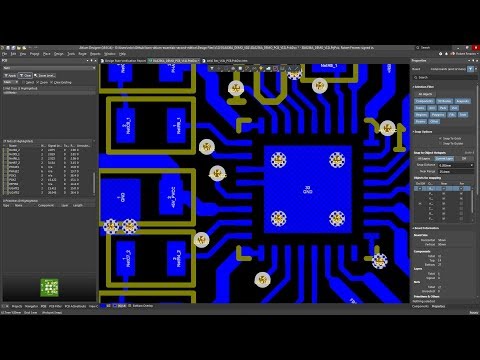
Task: Toggle the Select checkbox in PCB panel
Action: tap(23, 82)
